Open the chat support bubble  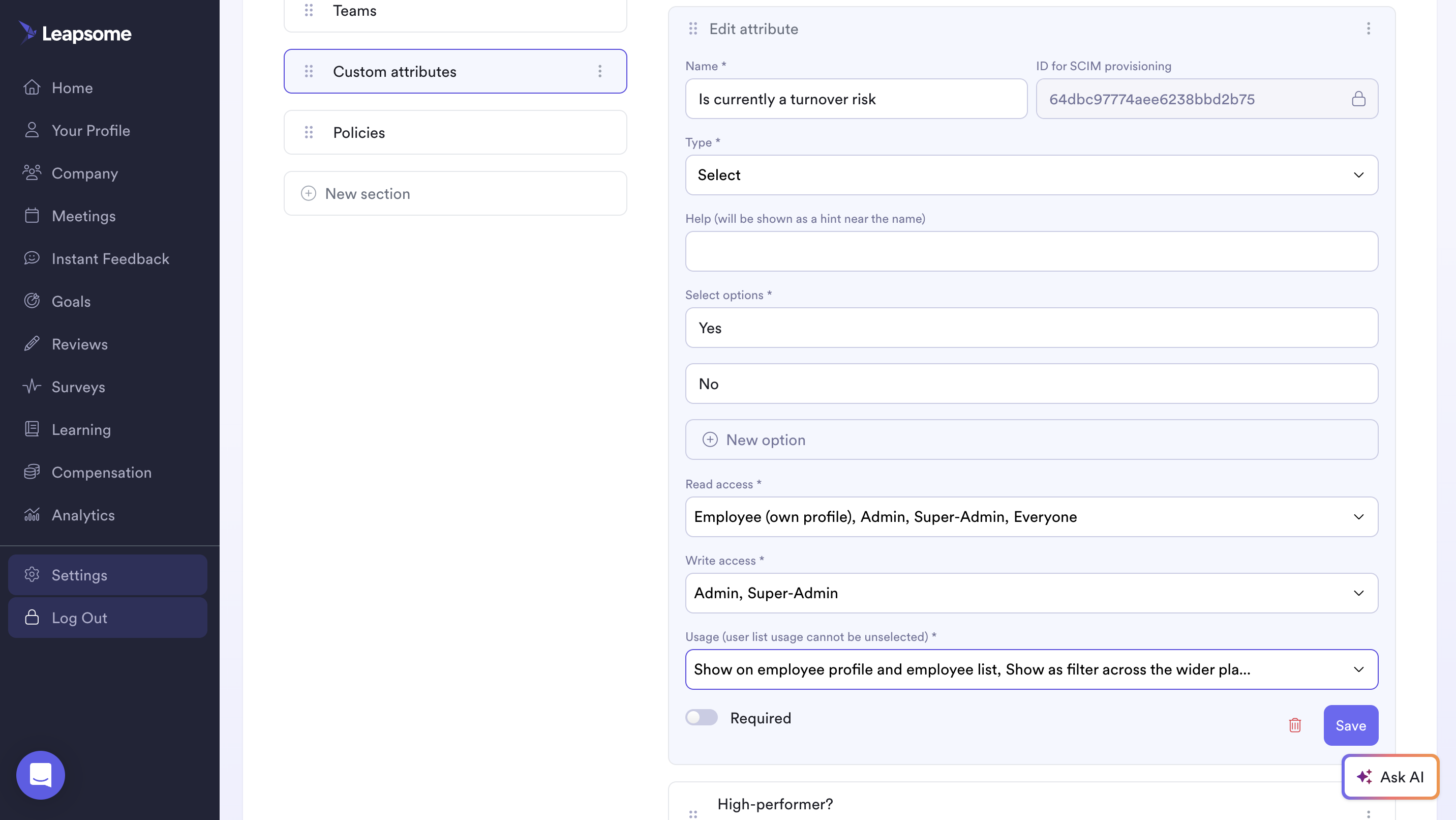pos(41,775)
